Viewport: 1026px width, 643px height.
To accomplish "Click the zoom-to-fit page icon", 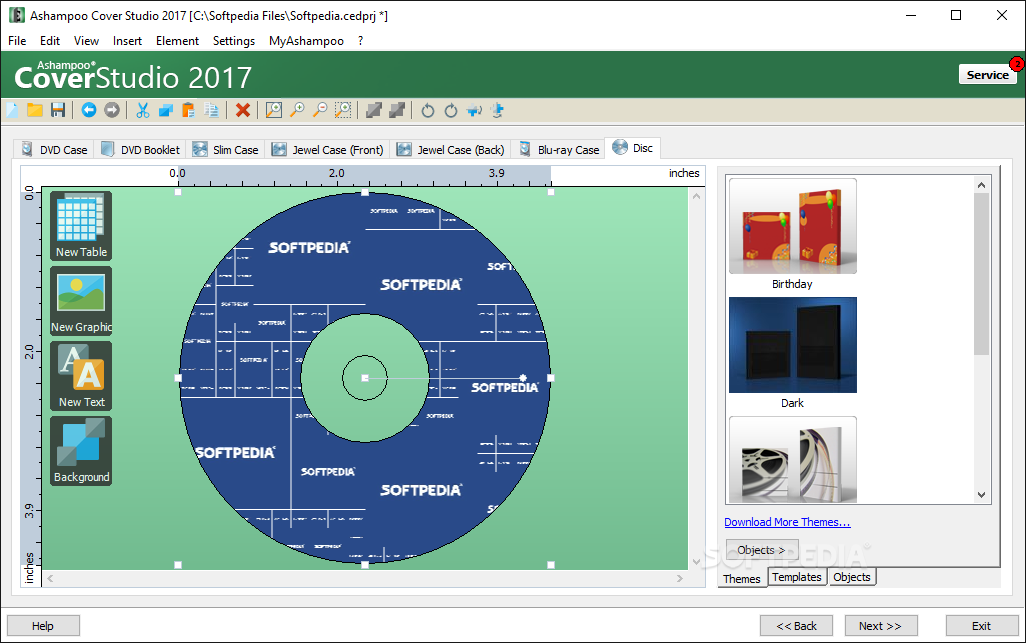I will [274, 110].
